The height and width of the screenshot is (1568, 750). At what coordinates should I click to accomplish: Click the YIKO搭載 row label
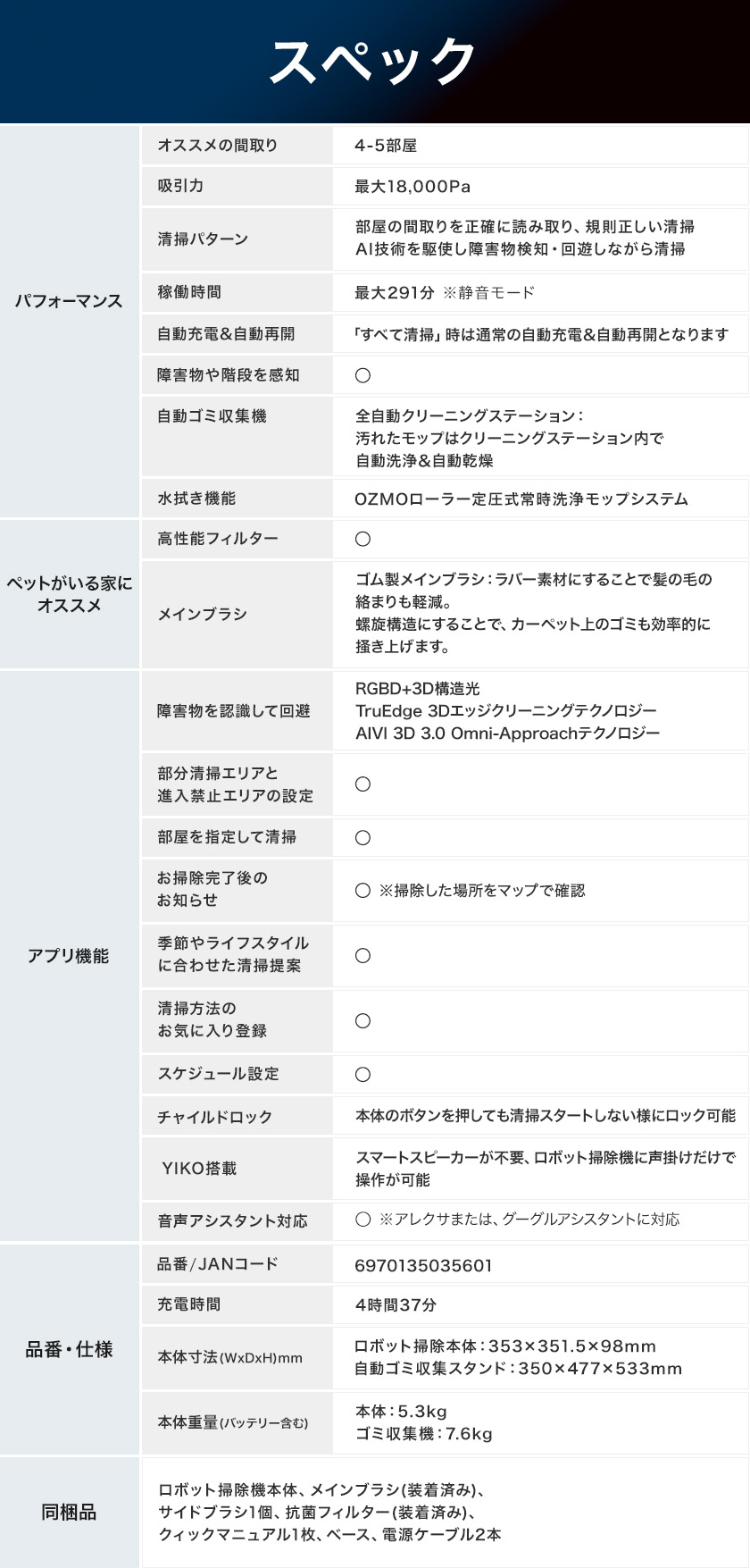199,1169
